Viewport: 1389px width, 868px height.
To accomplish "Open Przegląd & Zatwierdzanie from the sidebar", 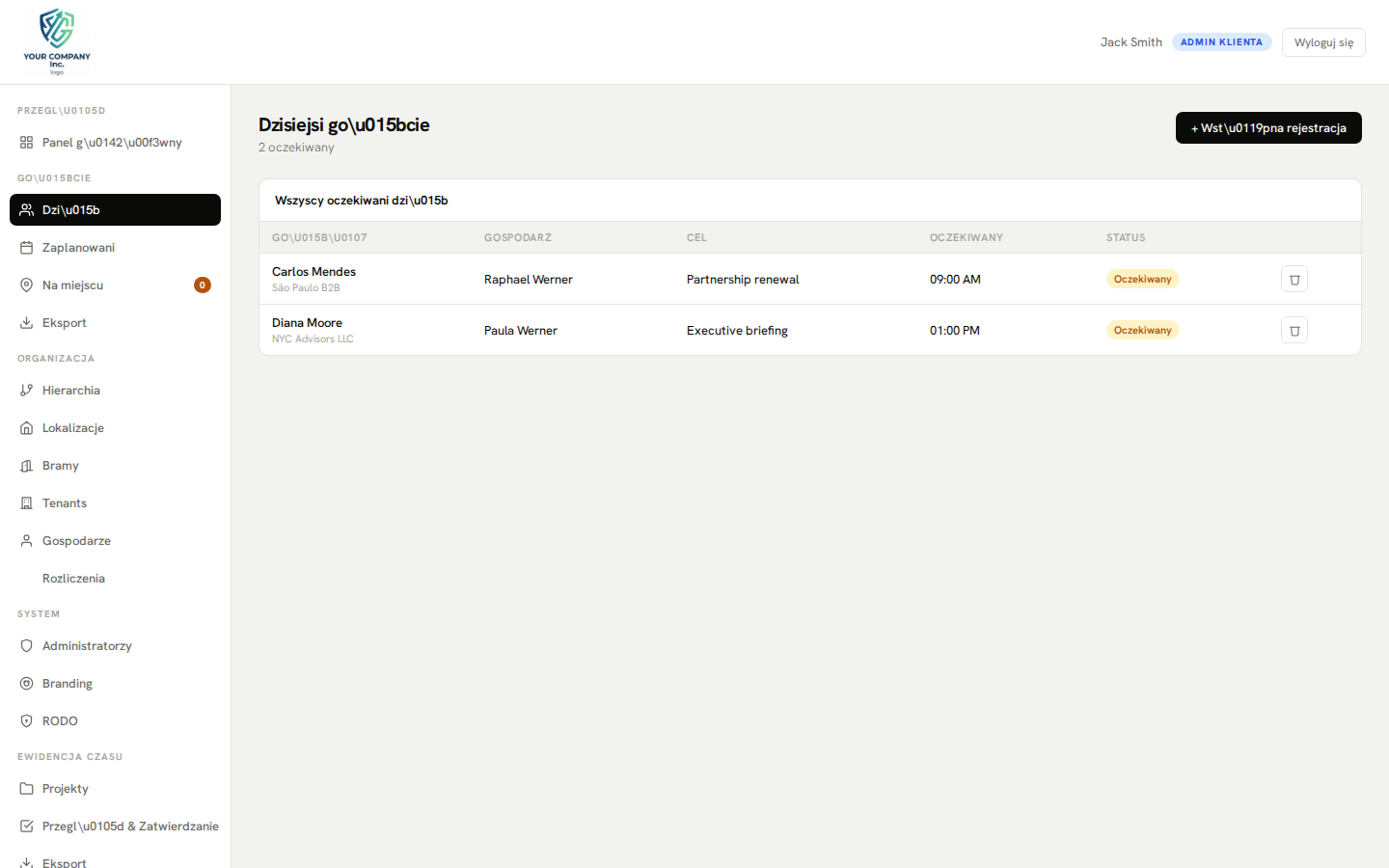I will (130, 826).
